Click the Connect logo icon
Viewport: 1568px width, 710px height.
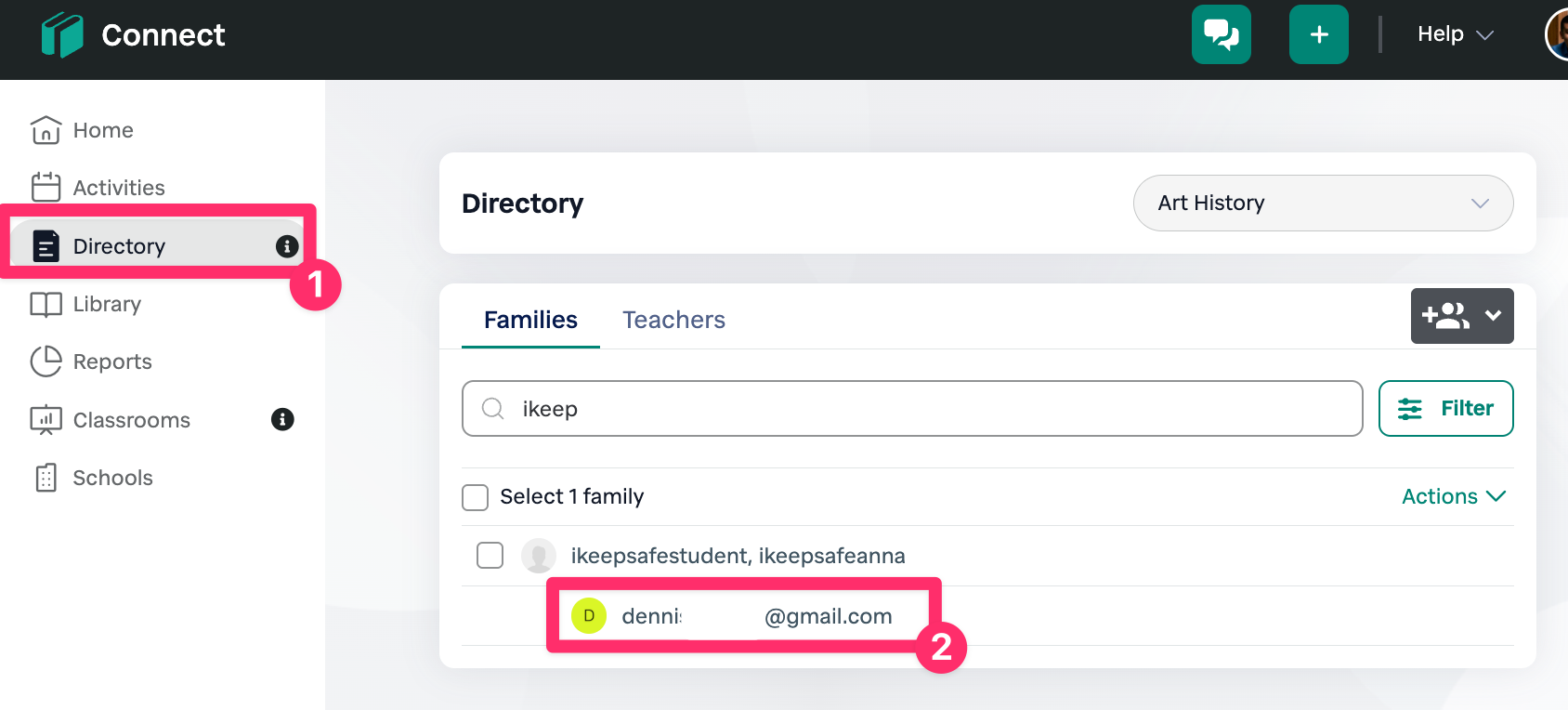(x=62, y=35)
